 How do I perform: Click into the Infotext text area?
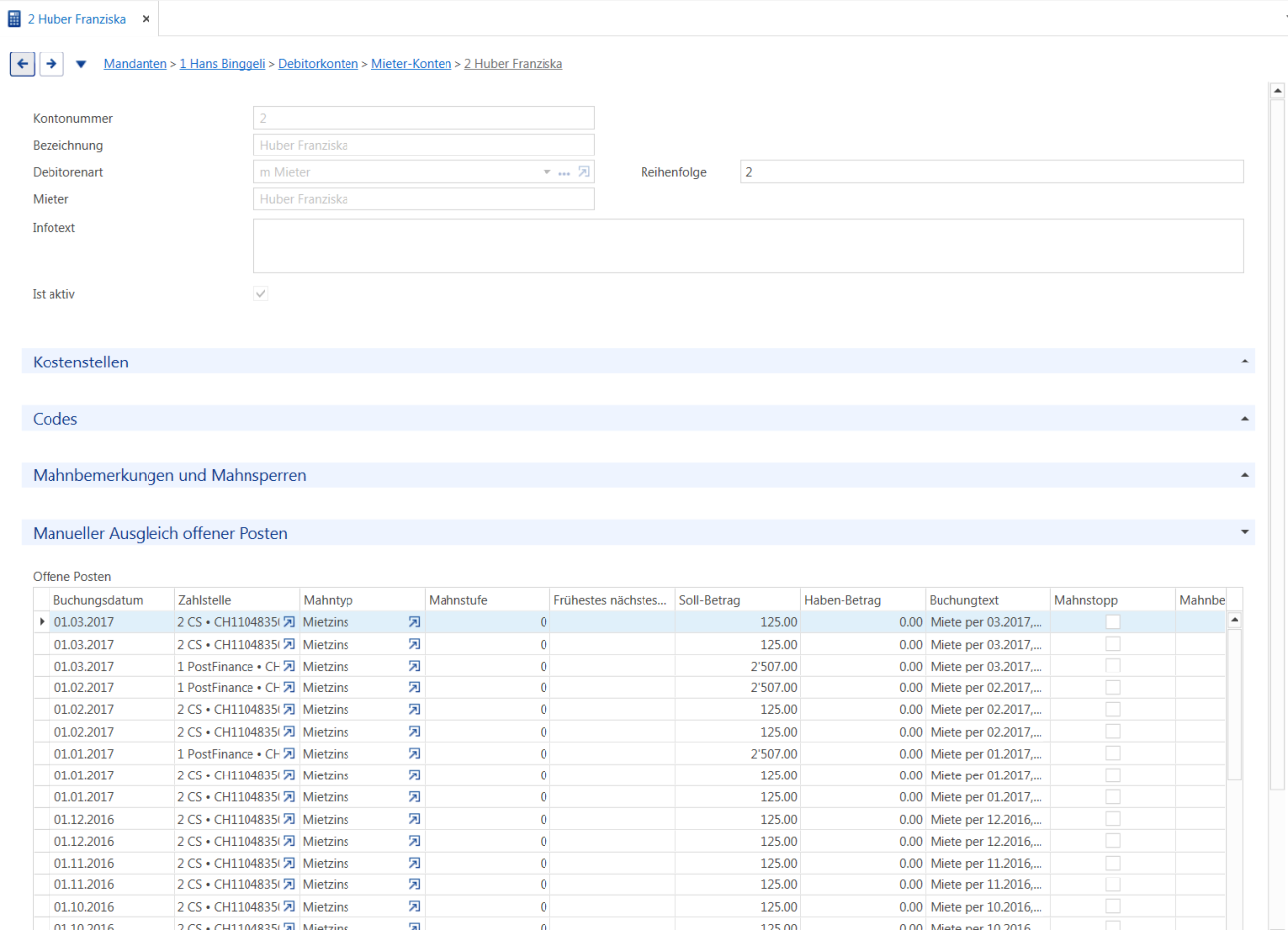pyautogui.click(x=748, y=246)
